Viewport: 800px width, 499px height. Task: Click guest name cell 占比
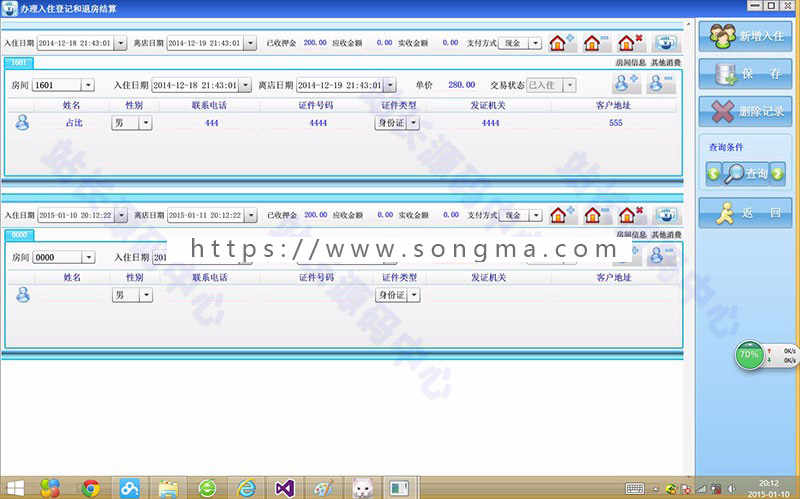[x=74, y=123]
